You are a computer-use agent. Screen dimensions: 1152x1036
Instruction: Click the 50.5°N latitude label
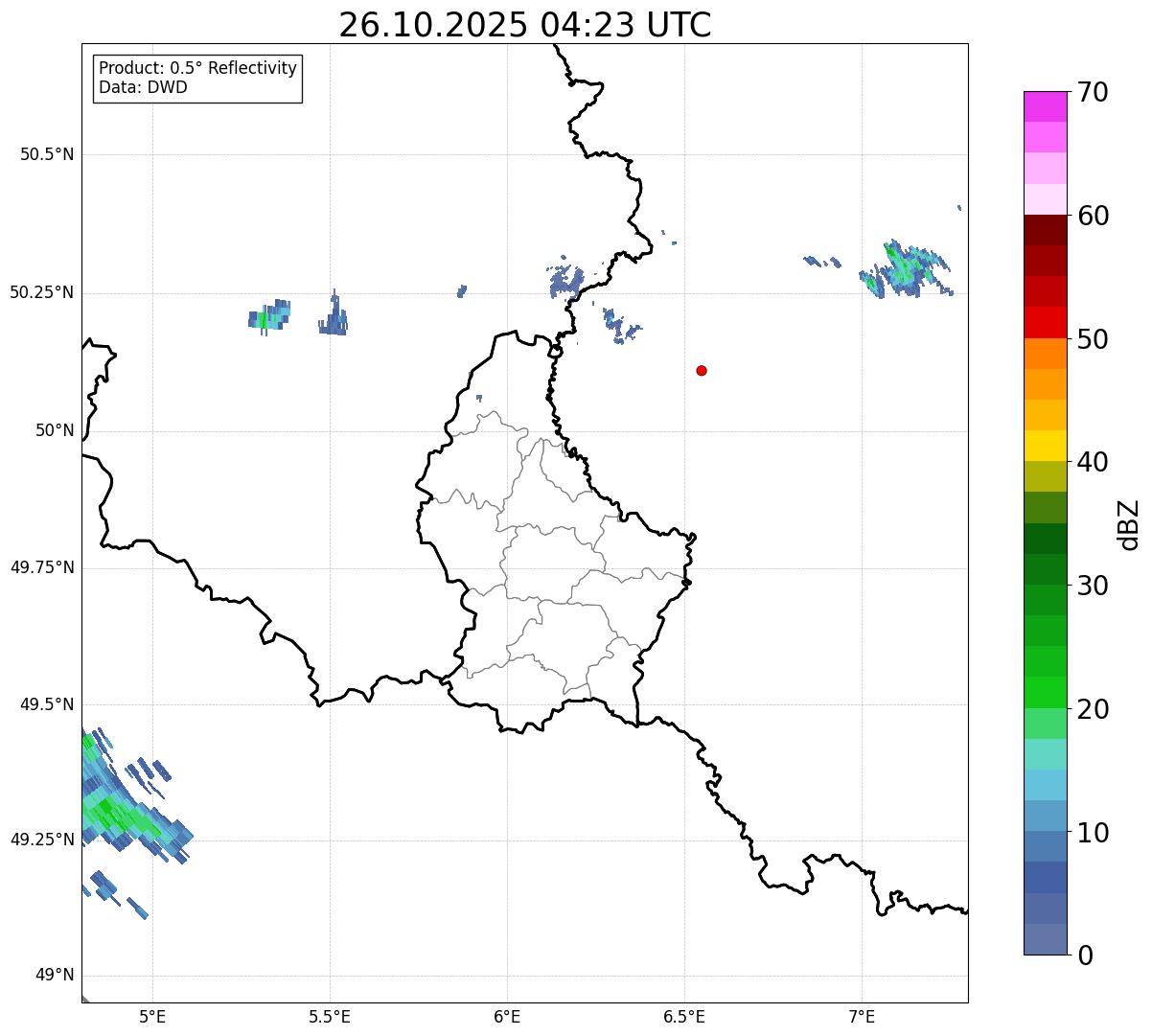tap(47, 154)
